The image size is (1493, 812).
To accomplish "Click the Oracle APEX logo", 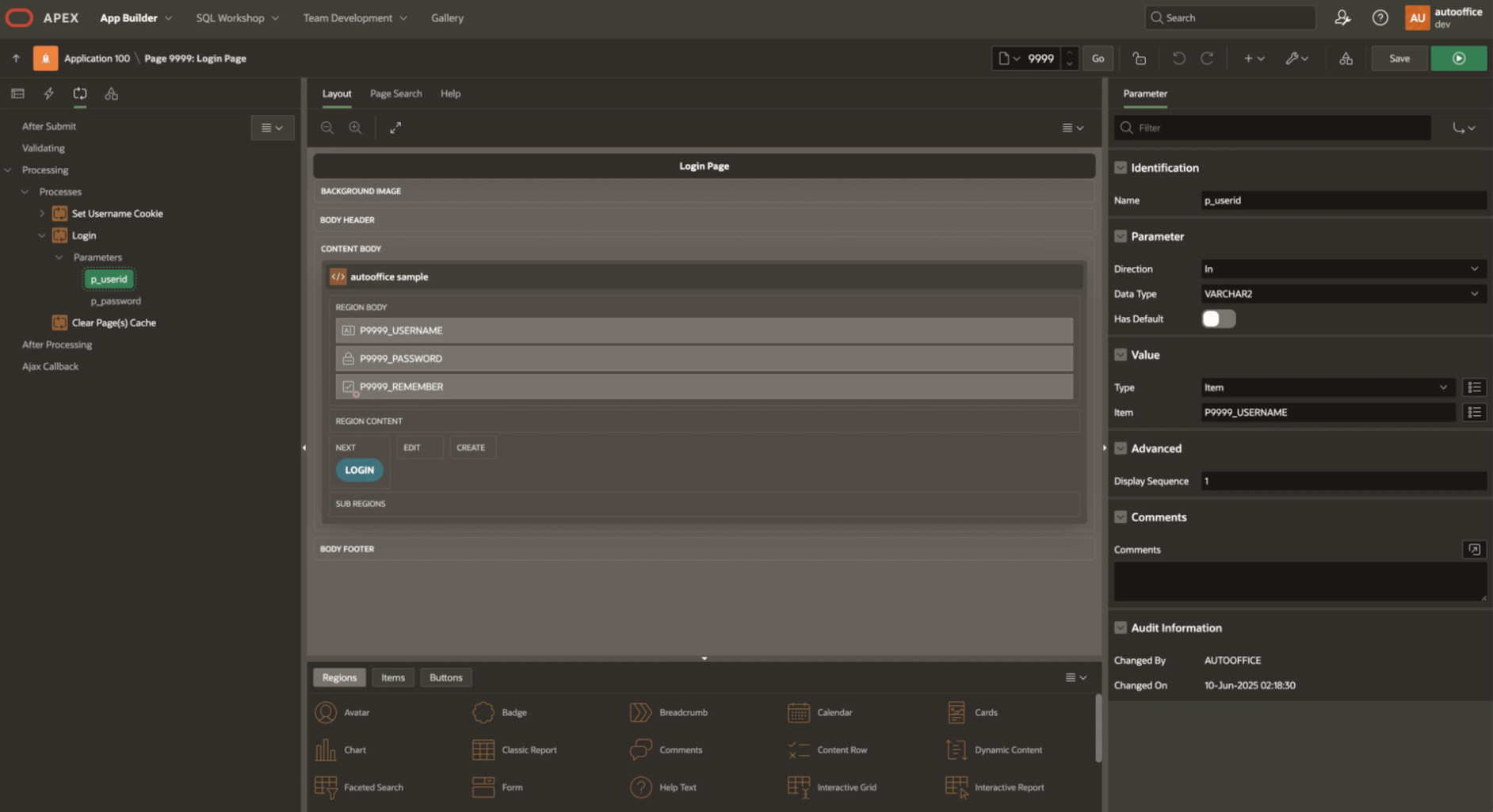I will pos(42,17).
